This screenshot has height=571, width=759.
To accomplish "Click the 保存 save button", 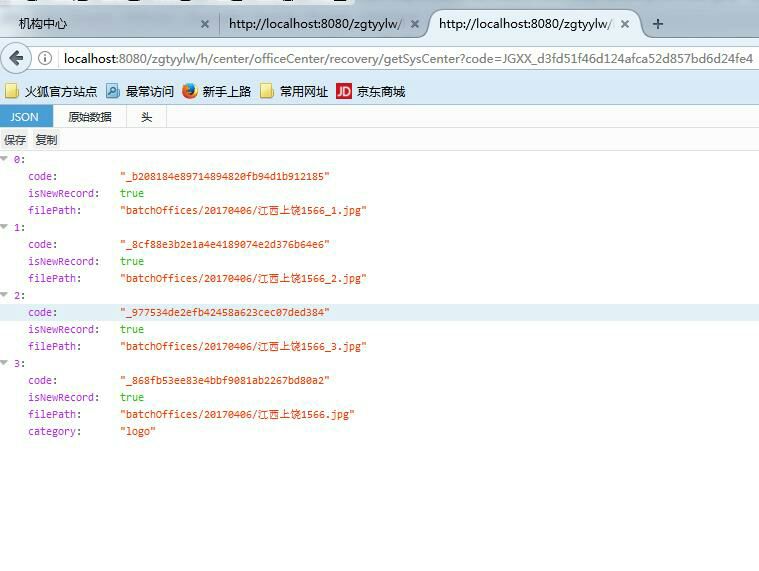I will (x=15, y=140).
